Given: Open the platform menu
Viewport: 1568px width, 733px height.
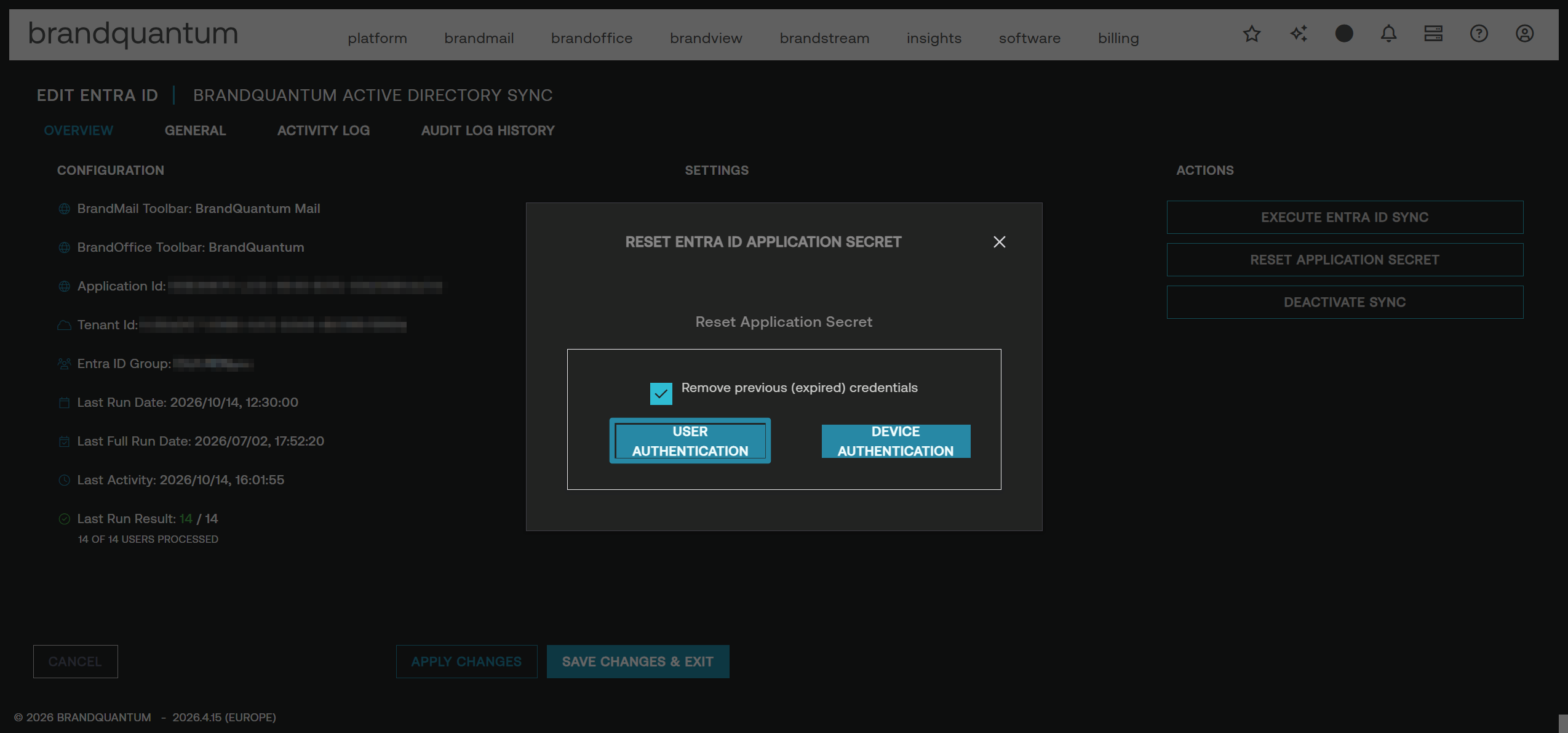Looking at the screenshot, I should 377,38.
